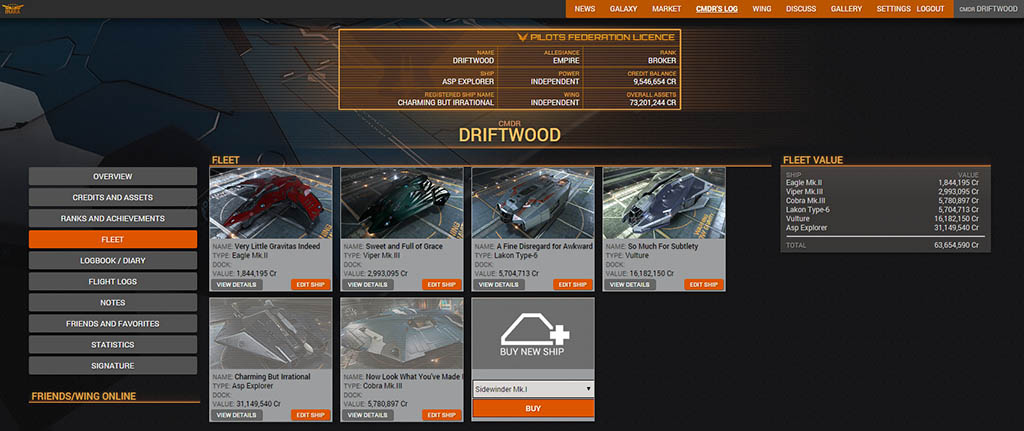
Task: Click the Vulture ship thumbnail
Action: (664, 203)
